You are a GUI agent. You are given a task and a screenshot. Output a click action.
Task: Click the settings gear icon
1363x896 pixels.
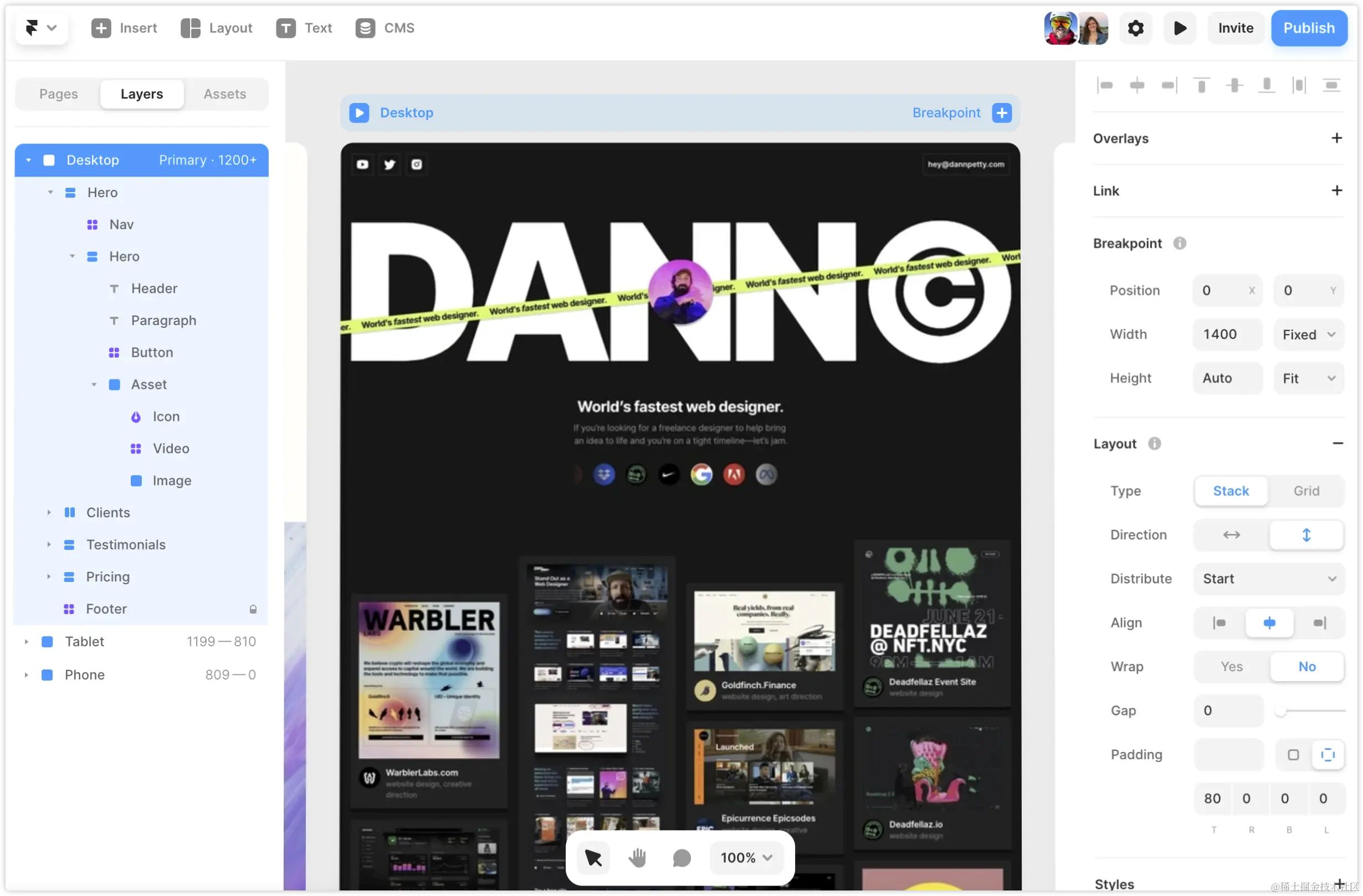coord(1135,28)
